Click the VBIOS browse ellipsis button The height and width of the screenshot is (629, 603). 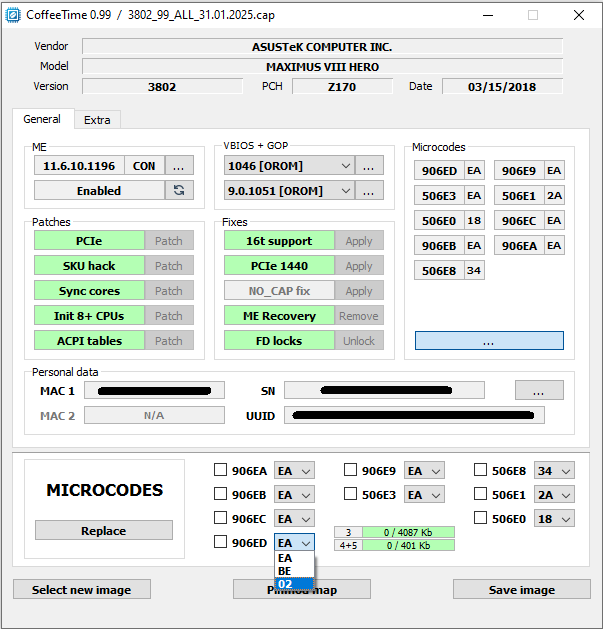[369, 165]
